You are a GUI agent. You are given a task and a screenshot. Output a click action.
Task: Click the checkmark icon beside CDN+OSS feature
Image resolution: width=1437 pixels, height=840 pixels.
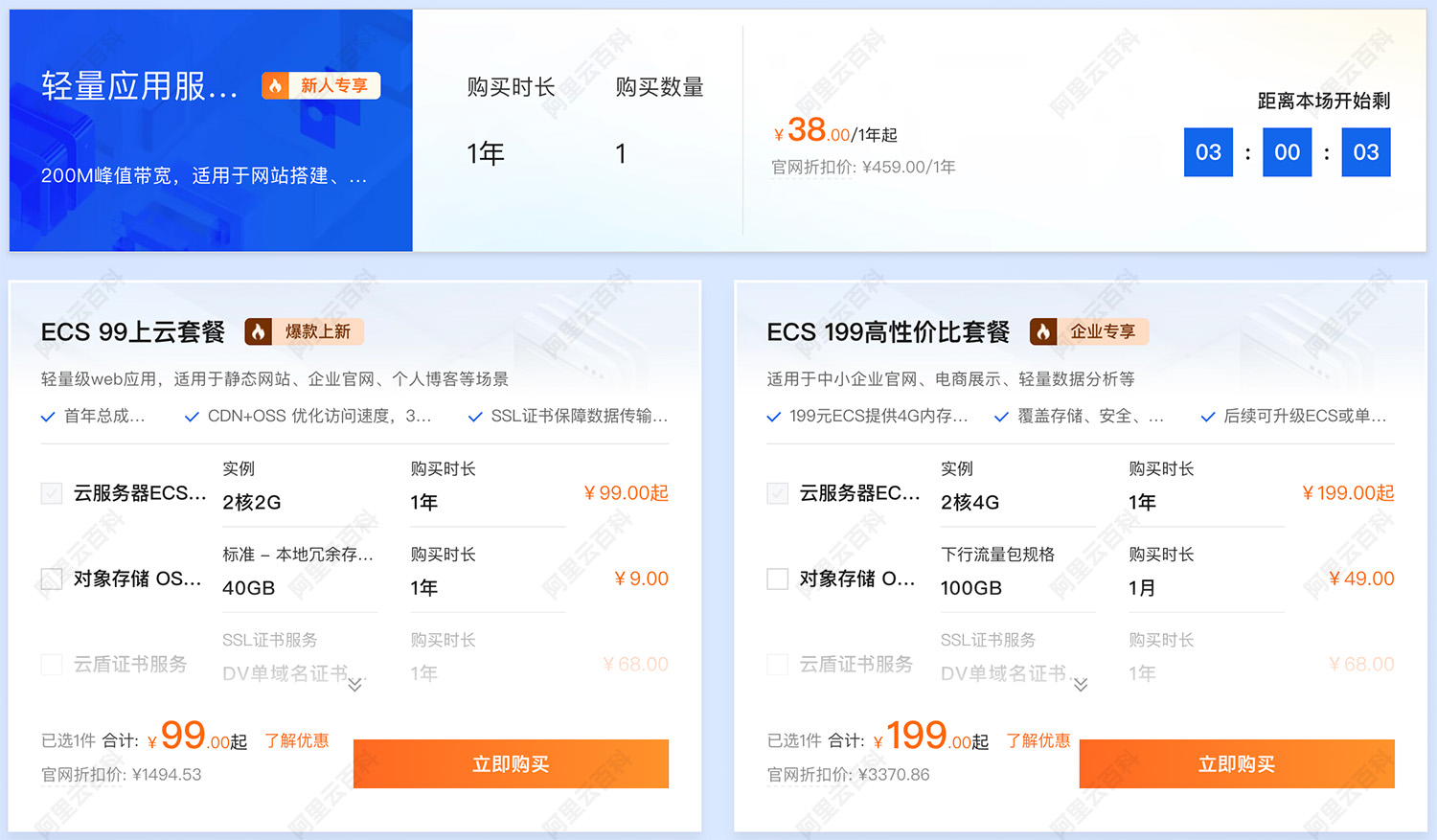click(x=192, y=417)
